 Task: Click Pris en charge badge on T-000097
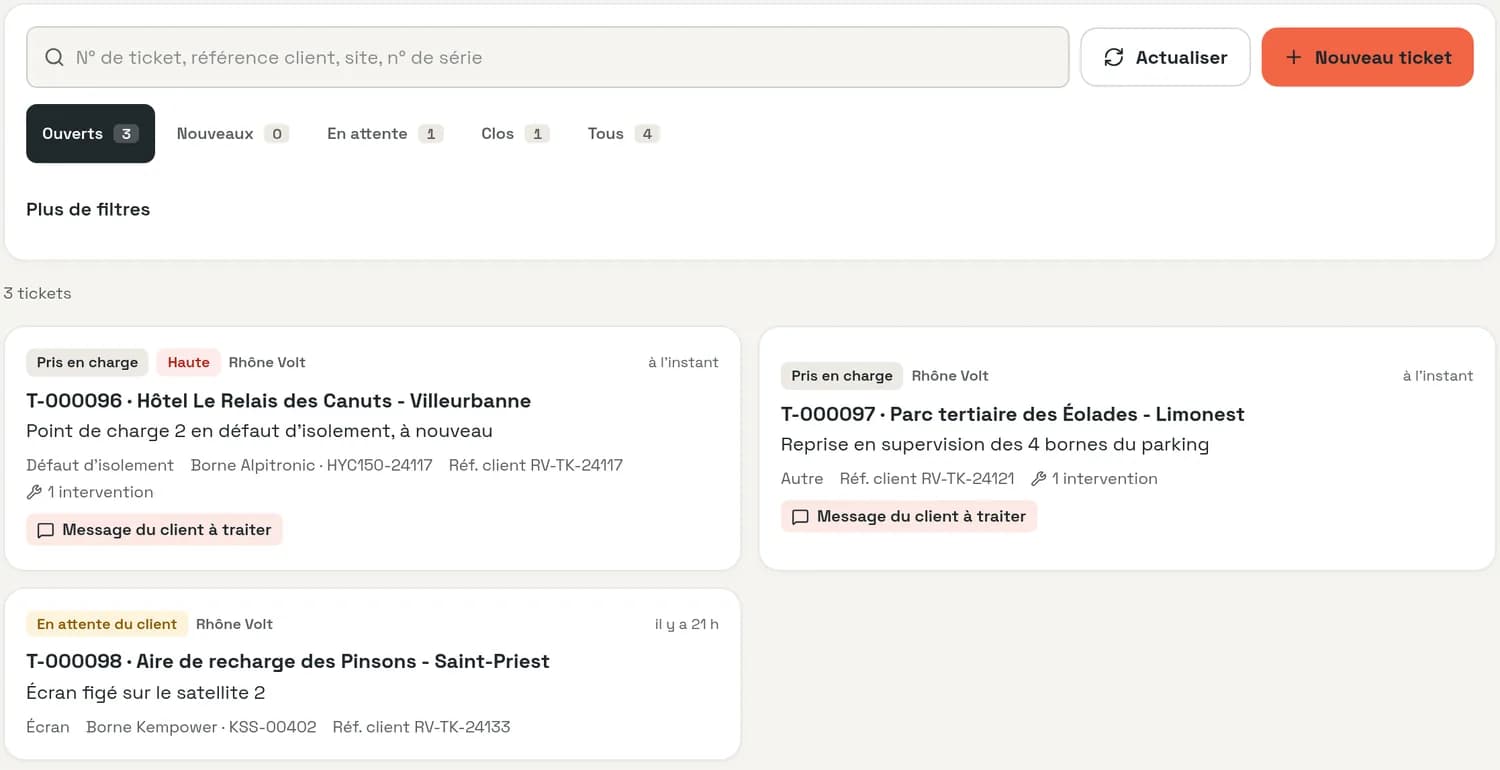click(x=842, y=376)
